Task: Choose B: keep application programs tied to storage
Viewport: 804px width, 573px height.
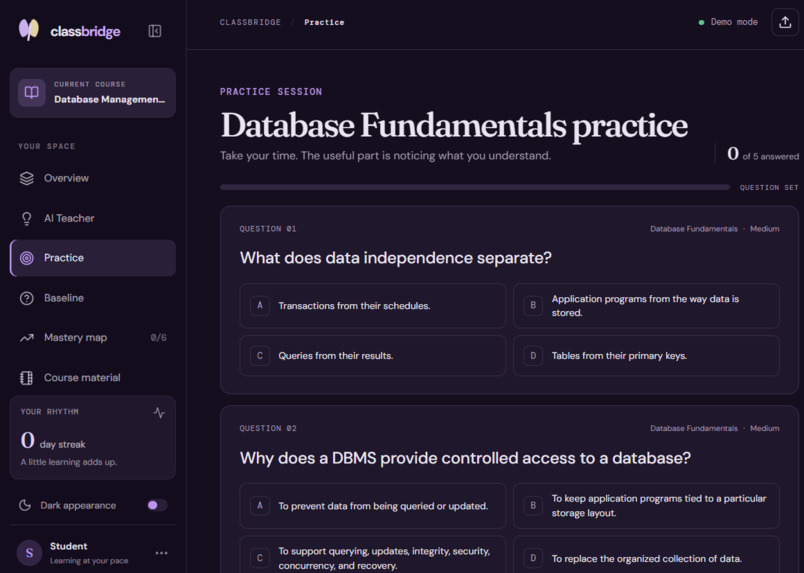Action: point(646,506)
